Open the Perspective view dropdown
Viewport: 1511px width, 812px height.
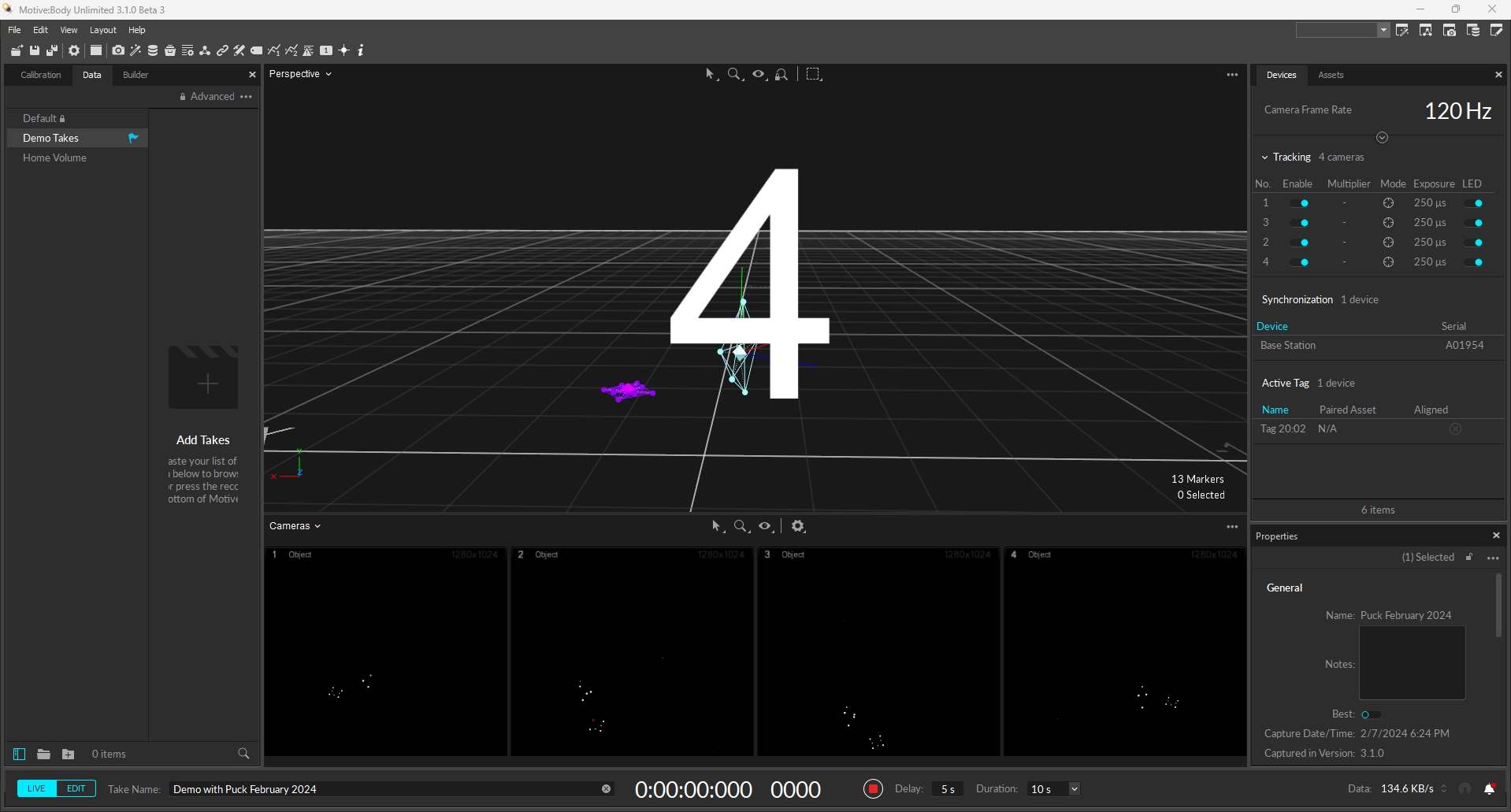pyautogui.click(x=300, y=74)
